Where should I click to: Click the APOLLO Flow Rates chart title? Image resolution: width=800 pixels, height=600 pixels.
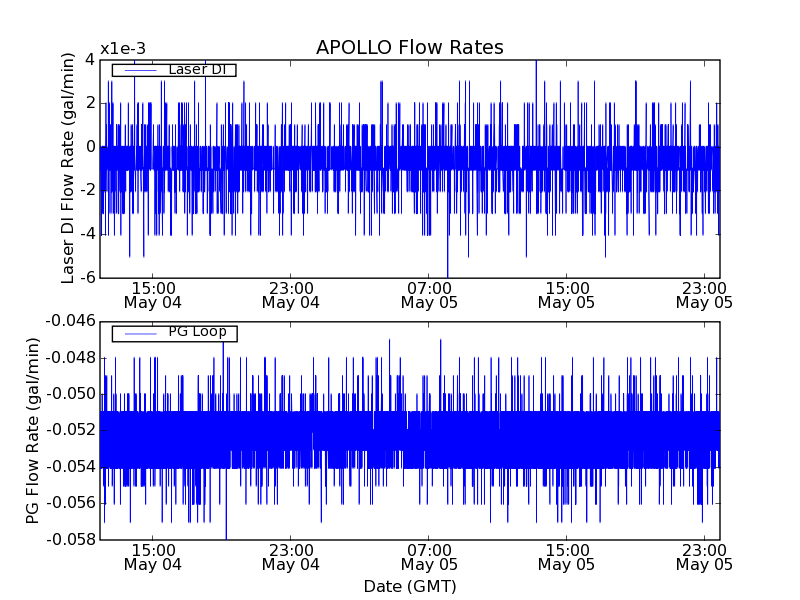409,48
